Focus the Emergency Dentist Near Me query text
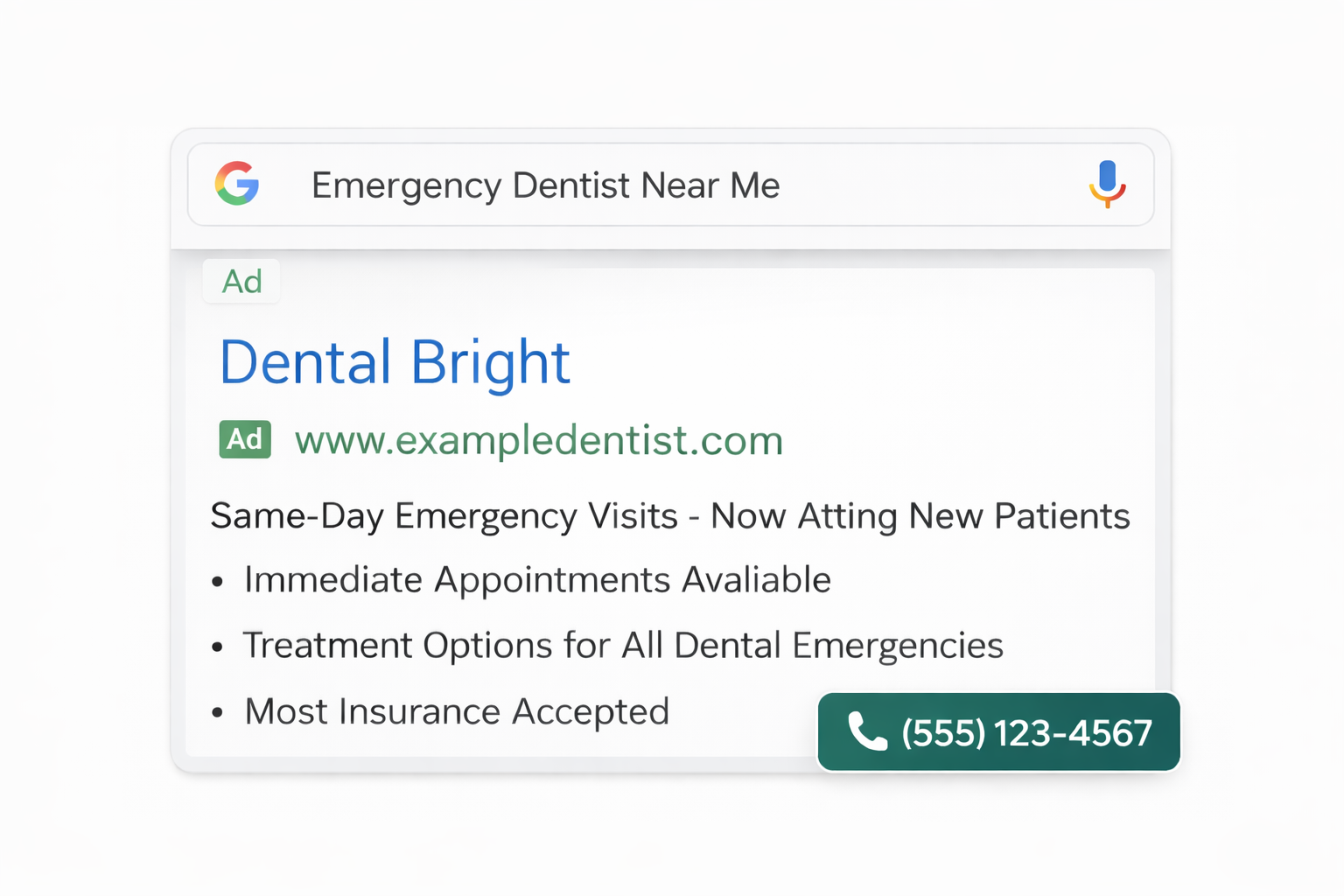This screenshot has height=896, width=1344. click(545, 185)
